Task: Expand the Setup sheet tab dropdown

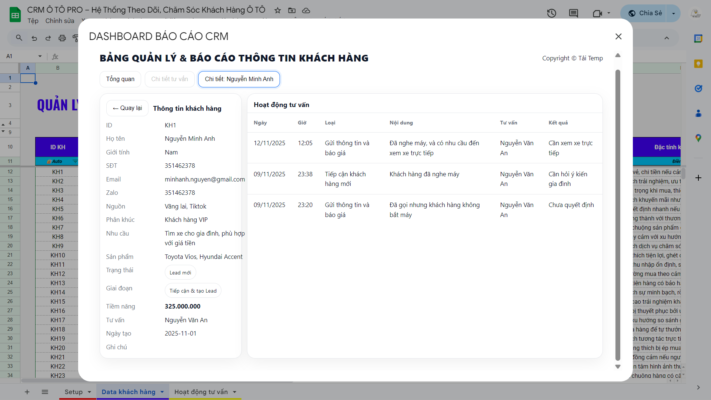Action: coord(90,391)
